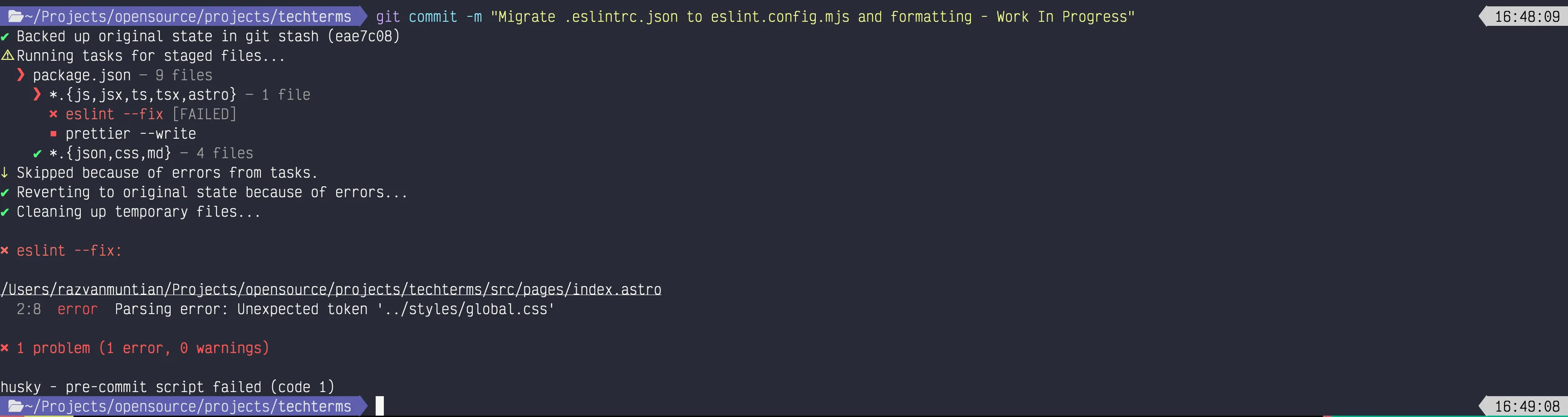
Task: Click the "[FAILED]" status label
Action: (204, 114)
